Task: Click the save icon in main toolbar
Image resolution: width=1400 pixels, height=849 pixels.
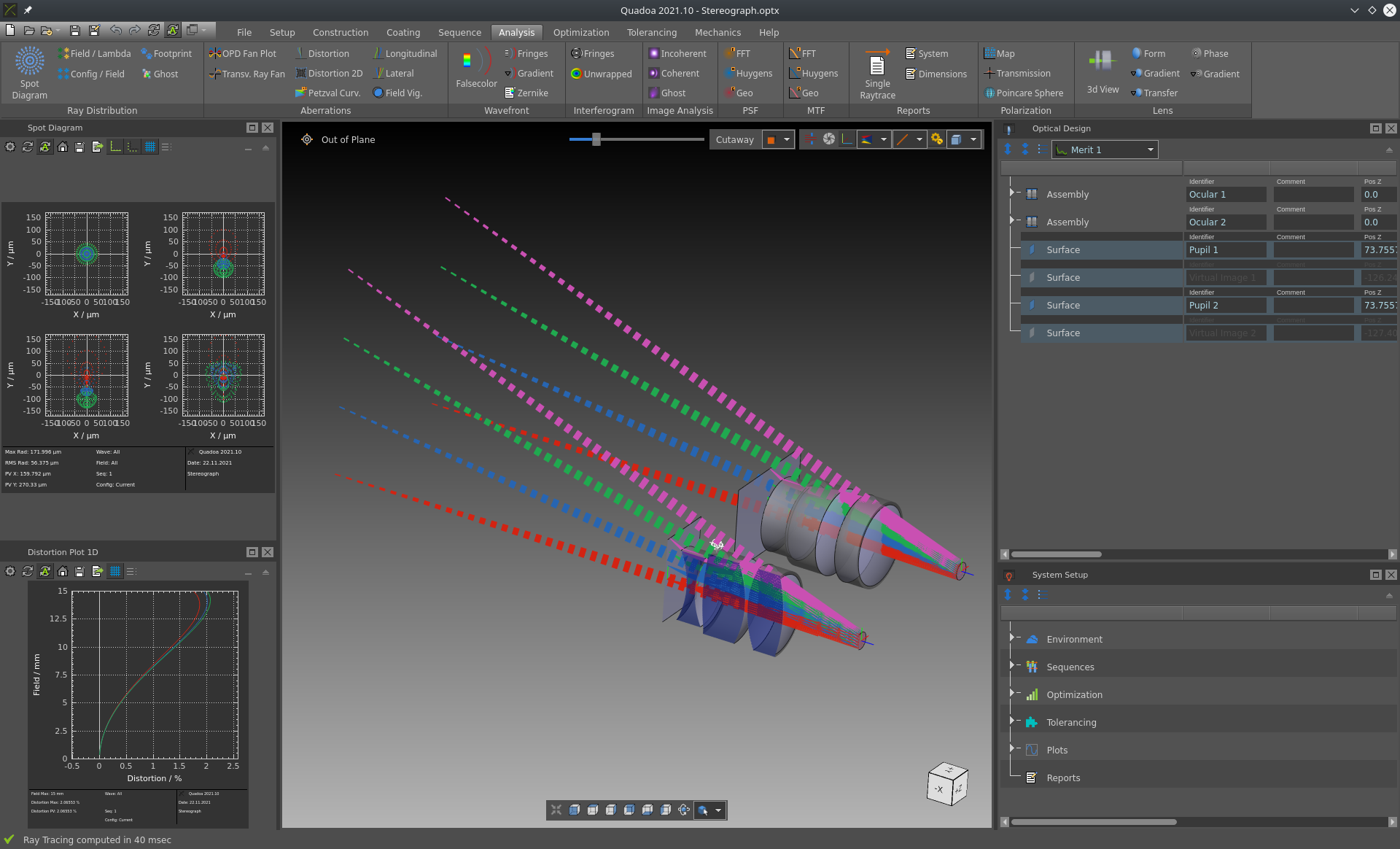Action: click(x=74, y=30)
